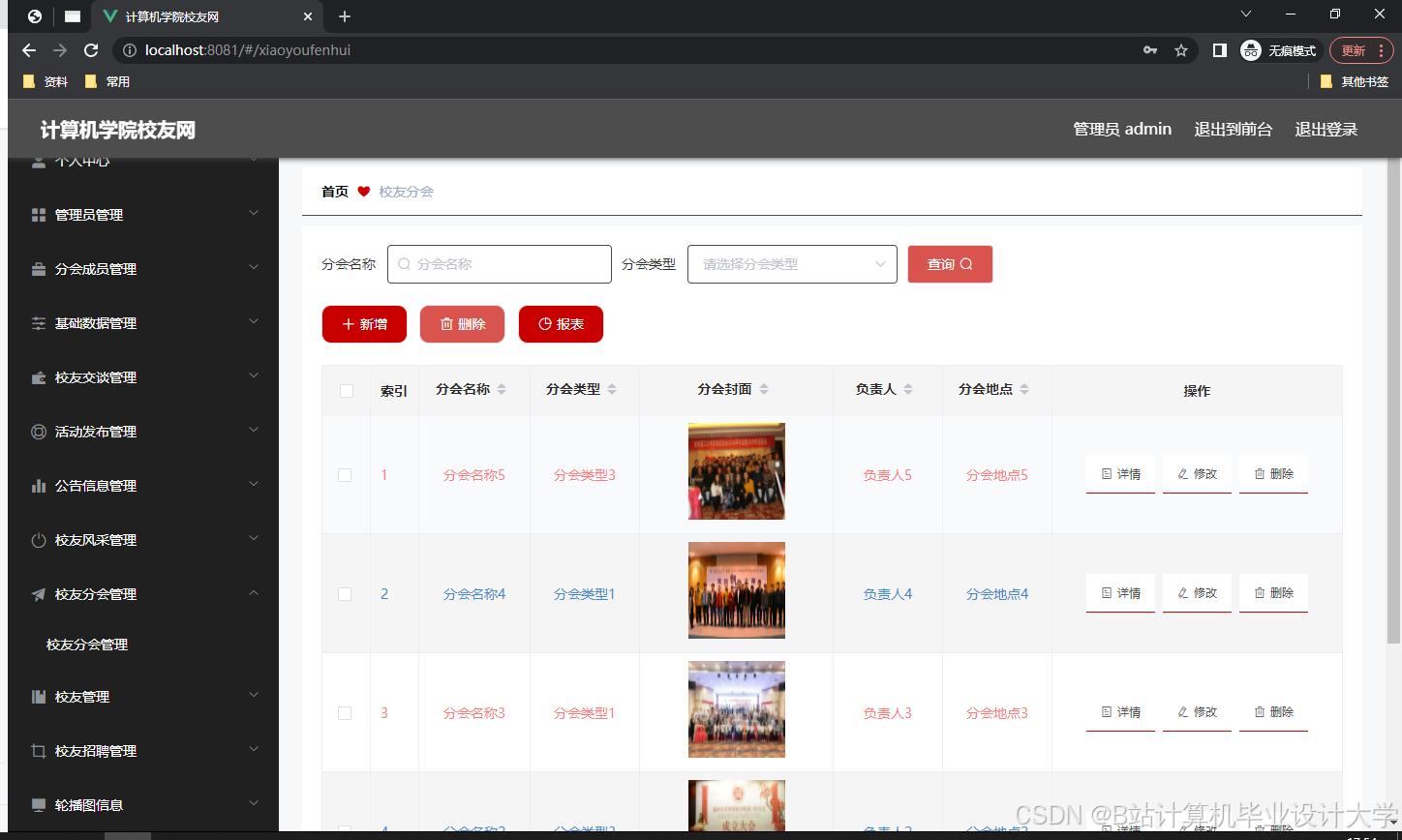This screenshot has height=840, width=1402.
Task: Click 退出登录 to log out
Action: pos(1326,130)
